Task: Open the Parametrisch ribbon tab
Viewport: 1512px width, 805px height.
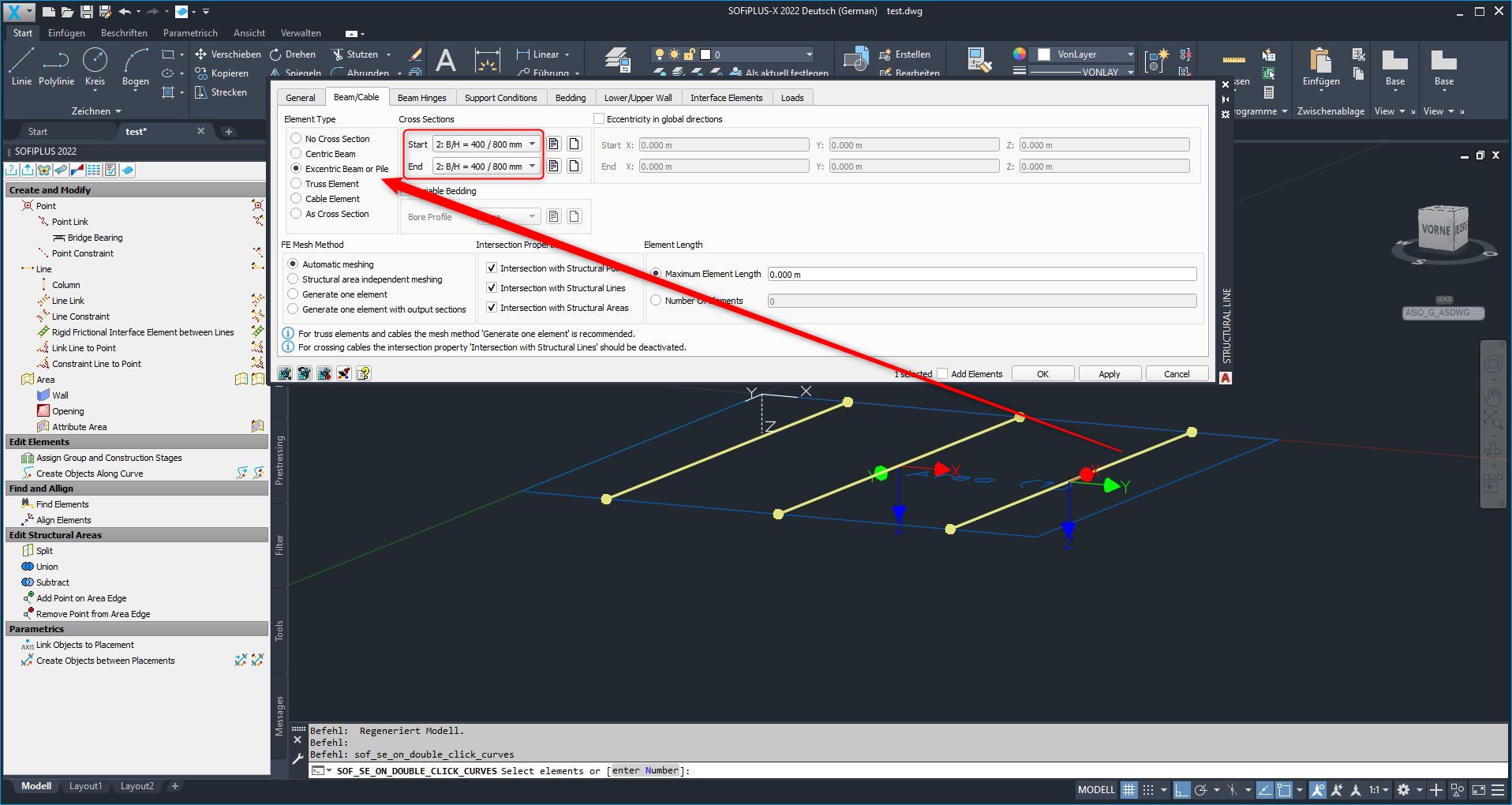Action: point(190,33)
